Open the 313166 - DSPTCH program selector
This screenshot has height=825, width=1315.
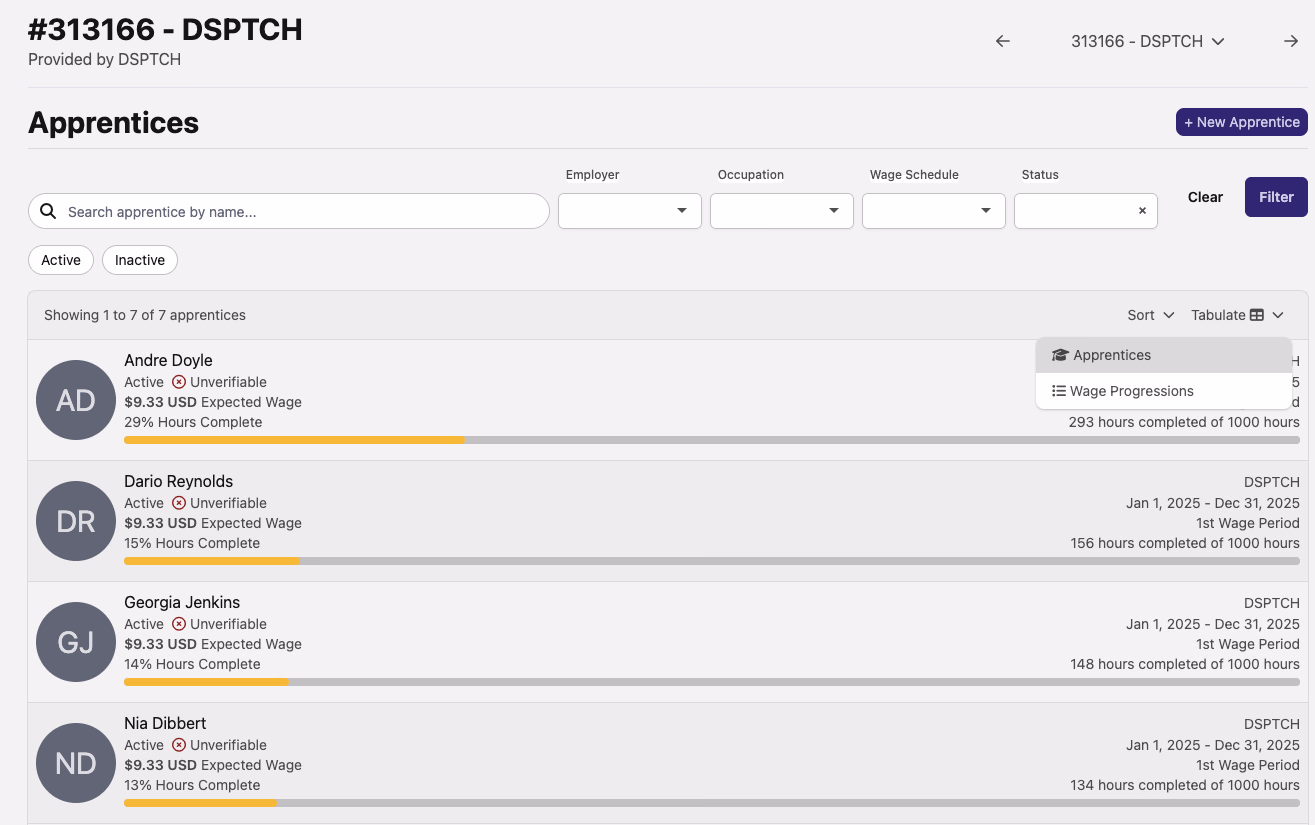1148,41
